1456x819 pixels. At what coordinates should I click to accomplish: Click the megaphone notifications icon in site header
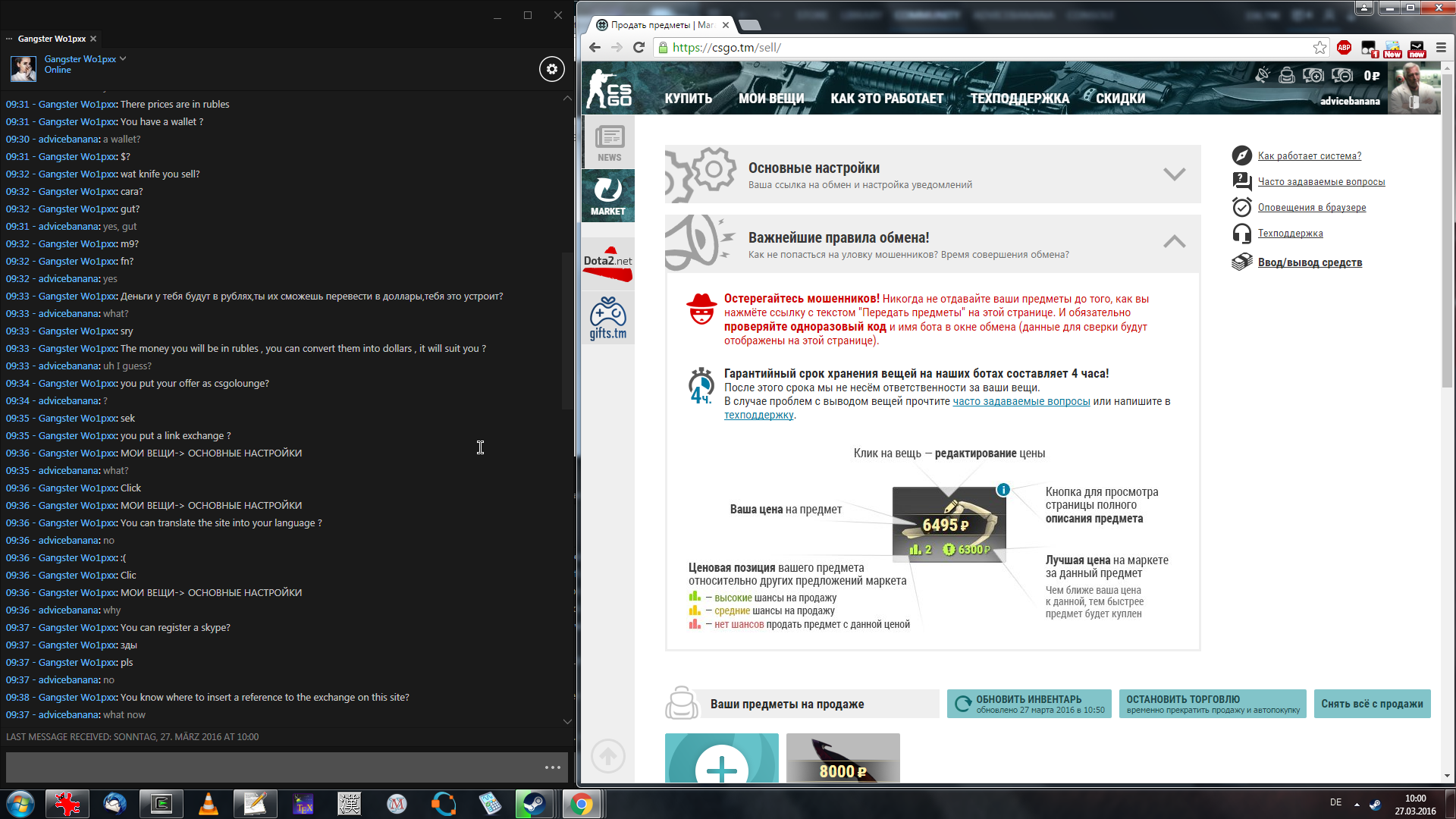click(1262, 75)
